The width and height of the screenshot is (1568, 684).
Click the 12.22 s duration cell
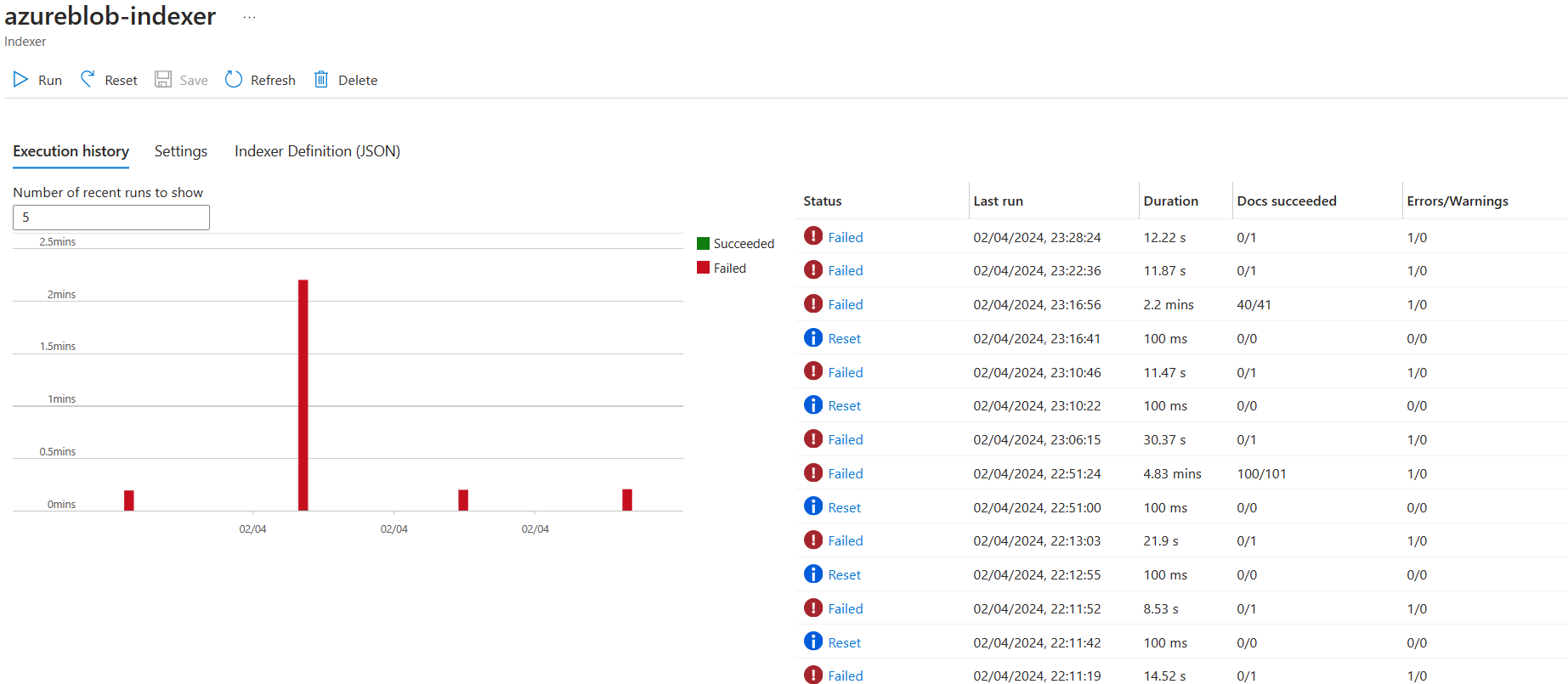pos(1164,238)
